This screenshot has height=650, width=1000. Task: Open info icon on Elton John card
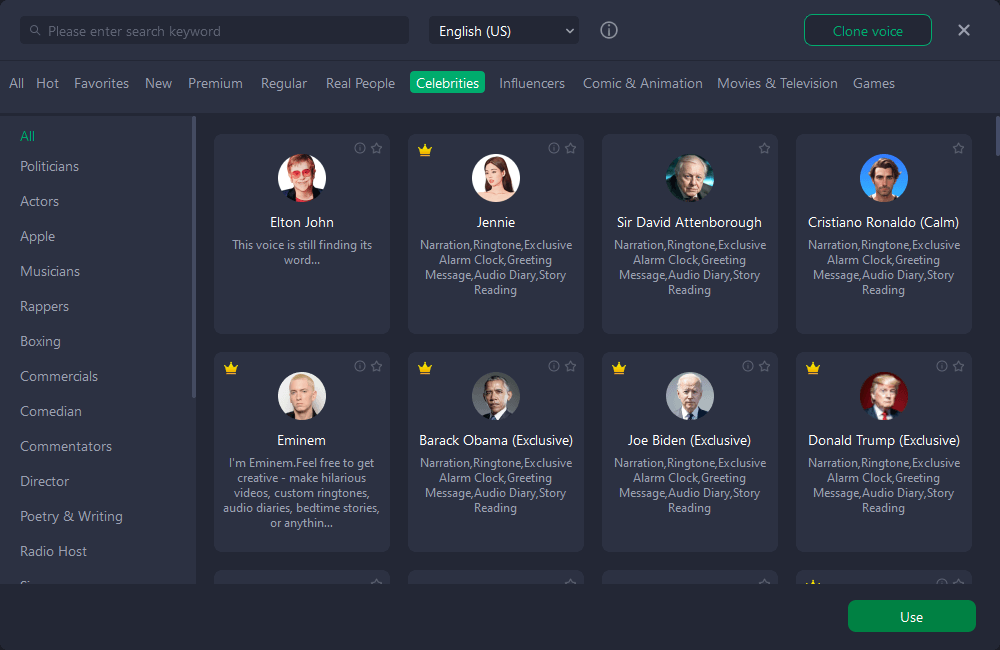click(360, 148)
